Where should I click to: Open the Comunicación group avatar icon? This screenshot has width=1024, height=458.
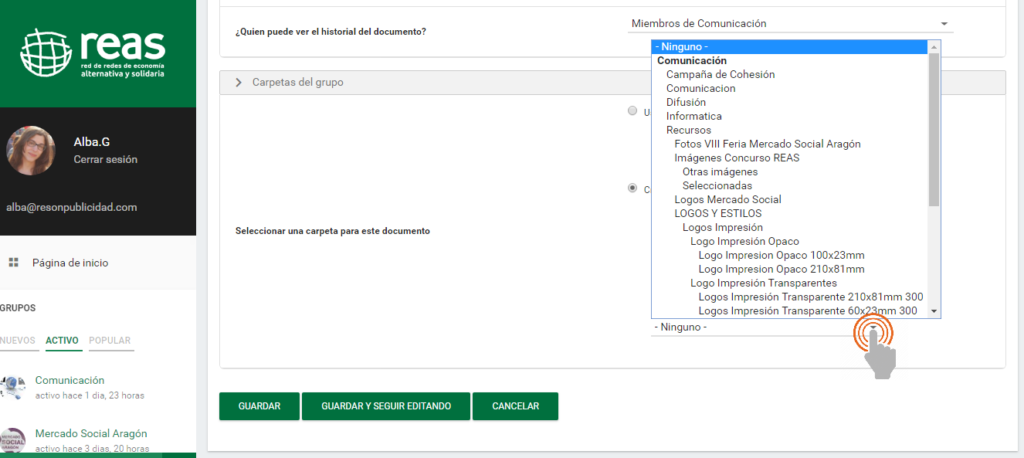click(x=13, y=387)
